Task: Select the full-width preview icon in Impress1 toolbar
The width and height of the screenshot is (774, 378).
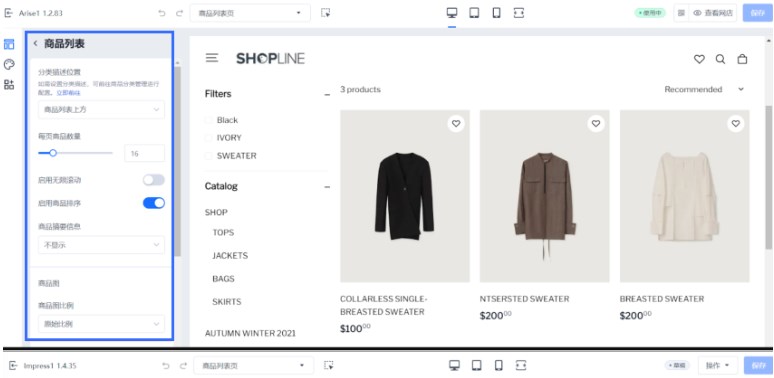Action: [x=520, y=365]
